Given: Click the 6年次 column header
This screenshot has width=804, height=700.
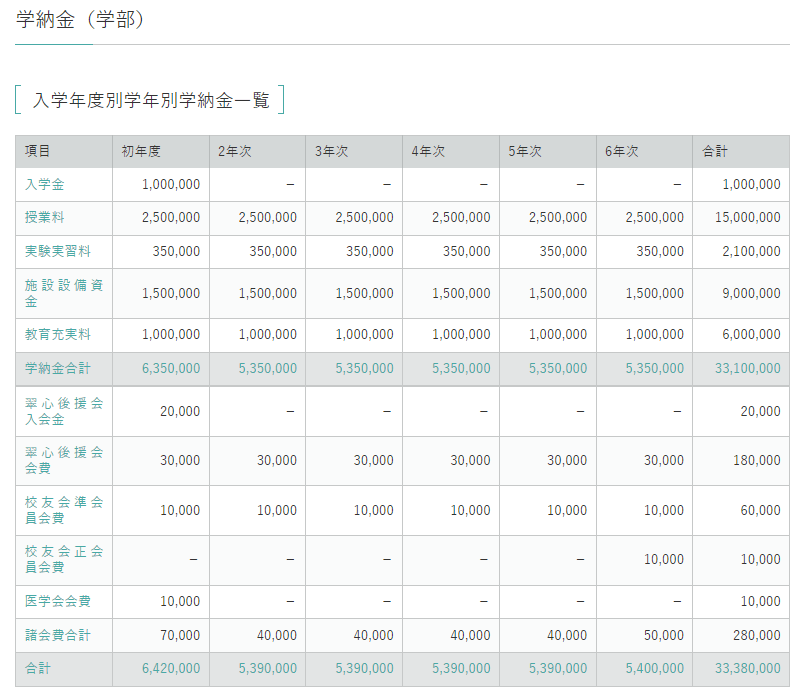Looking at the screenshot, I should tap(621, 151).
